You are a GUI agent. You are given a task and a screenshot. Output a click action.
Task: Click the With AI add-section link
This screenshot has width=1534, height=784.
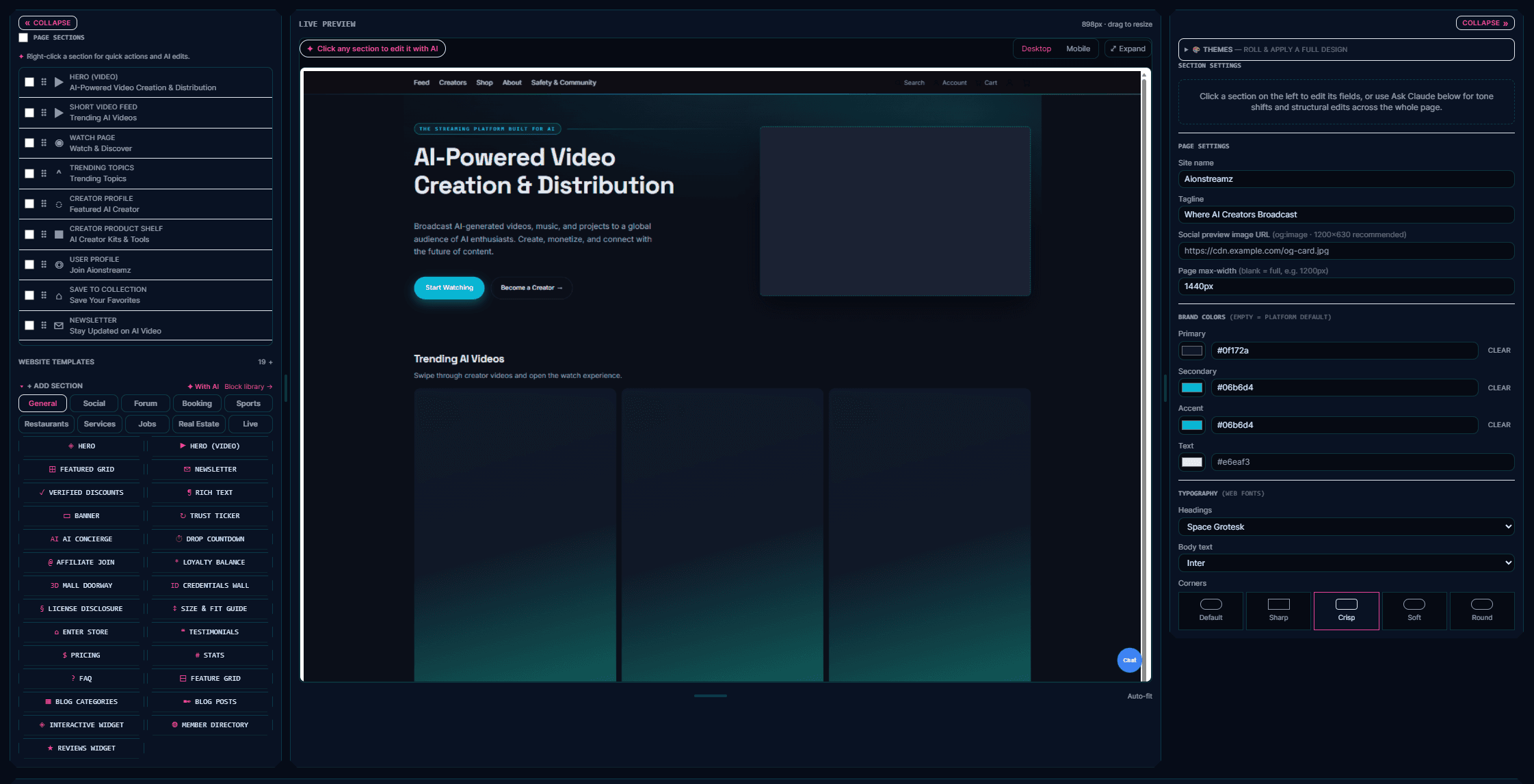click(x=203, y=387)
